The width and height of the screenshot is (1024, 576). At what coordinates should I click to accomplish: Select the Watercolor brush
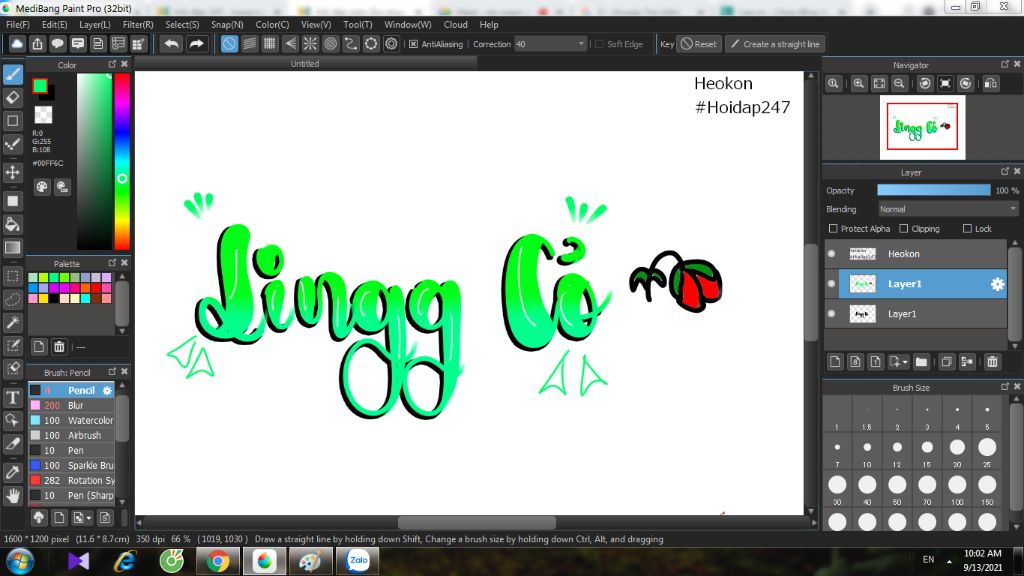click(71, 421)
